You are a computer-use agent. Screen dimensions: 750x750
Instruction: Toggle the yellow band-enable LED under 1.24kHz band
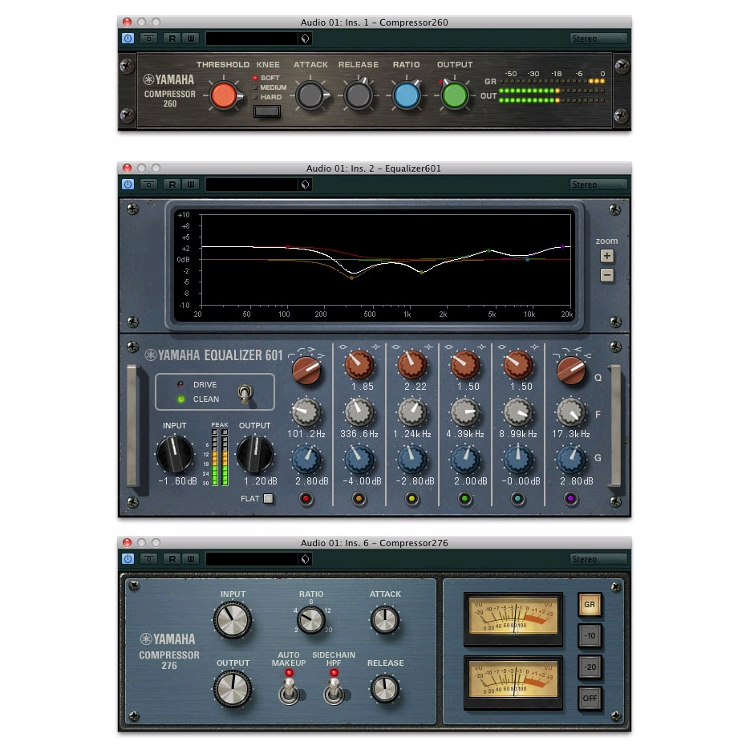click(412, 499)
